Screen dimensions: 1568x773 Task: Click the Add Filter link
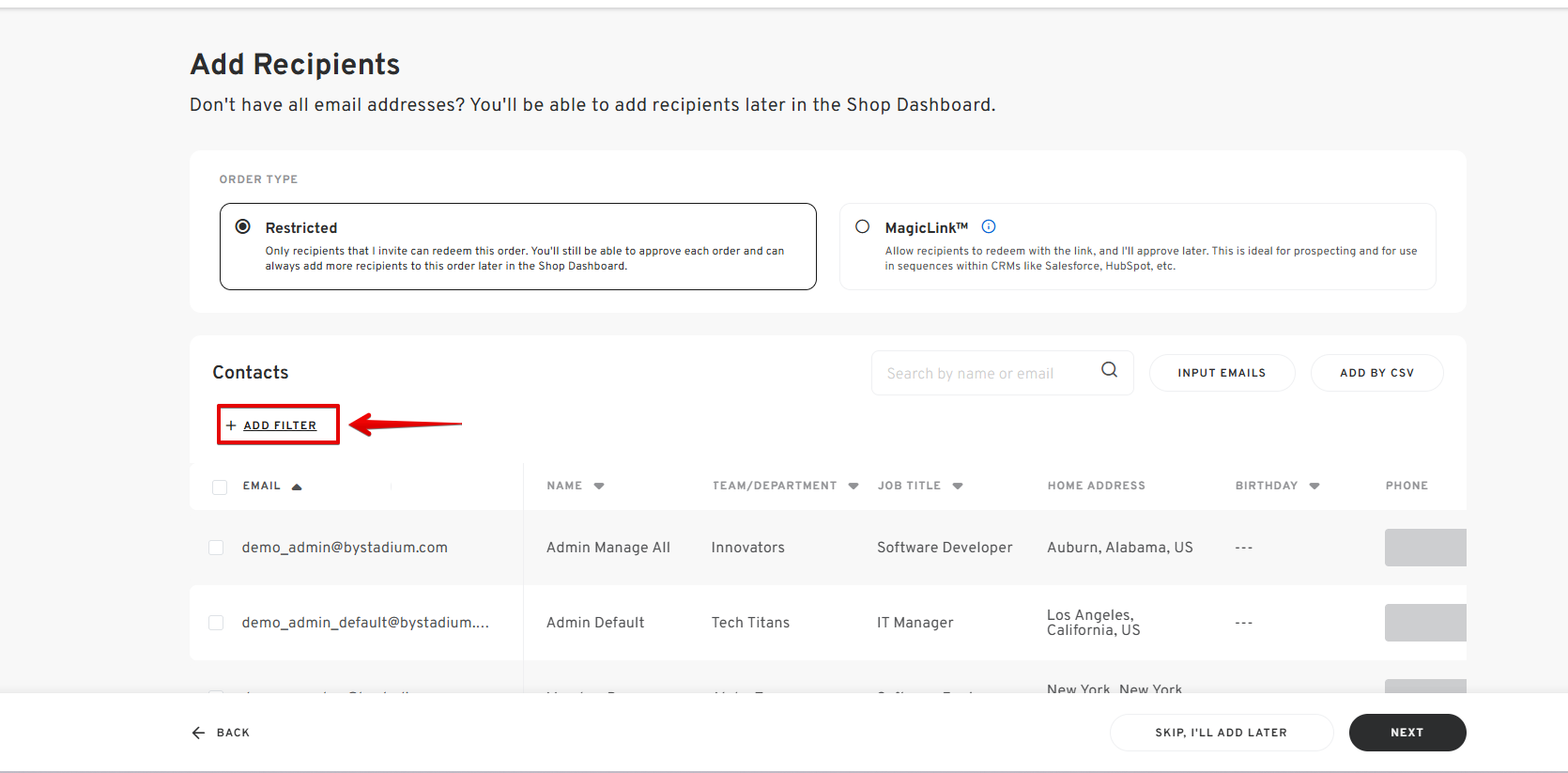[280, 425]
